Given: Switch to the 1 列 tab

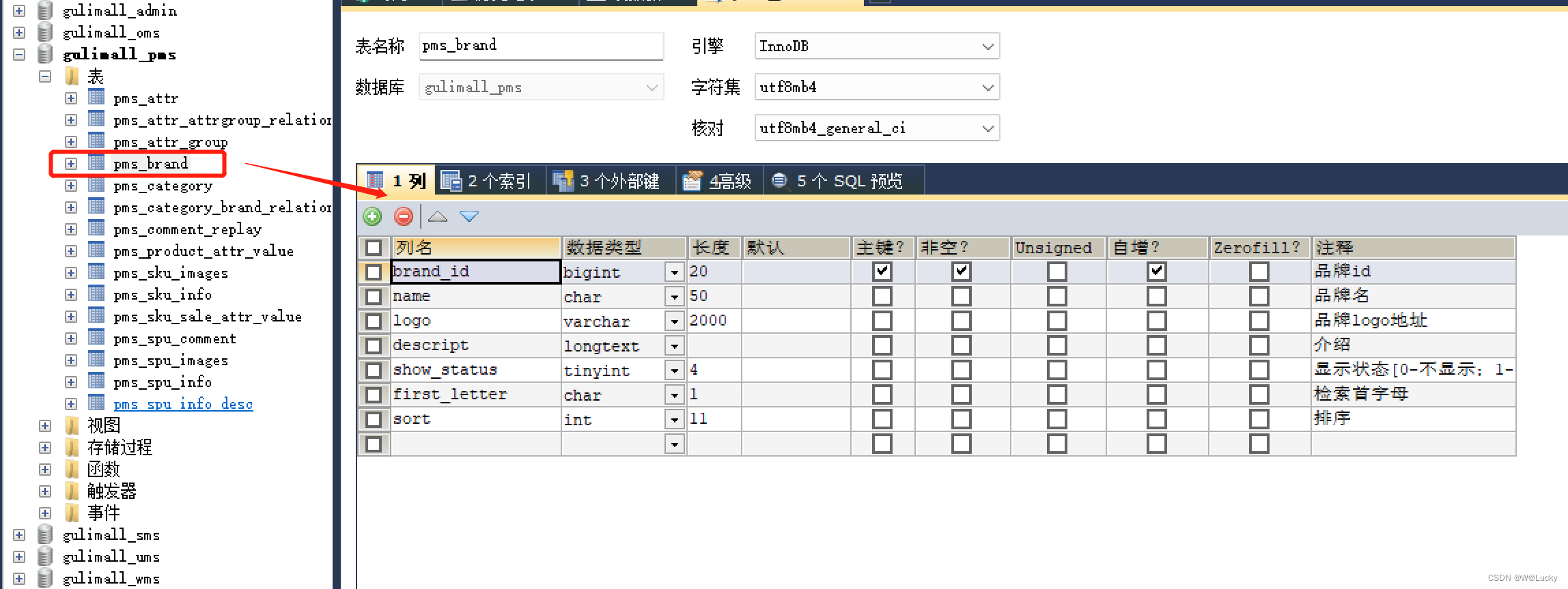Looking at the screenshot, I should (x=396, y=181).
